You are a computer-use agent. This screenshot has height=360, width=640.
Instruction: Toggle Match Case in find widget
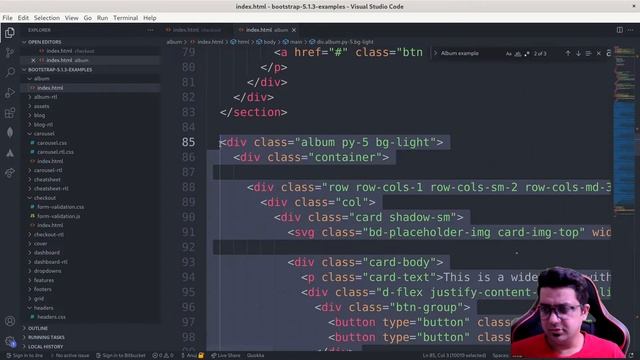click(509, 54)
